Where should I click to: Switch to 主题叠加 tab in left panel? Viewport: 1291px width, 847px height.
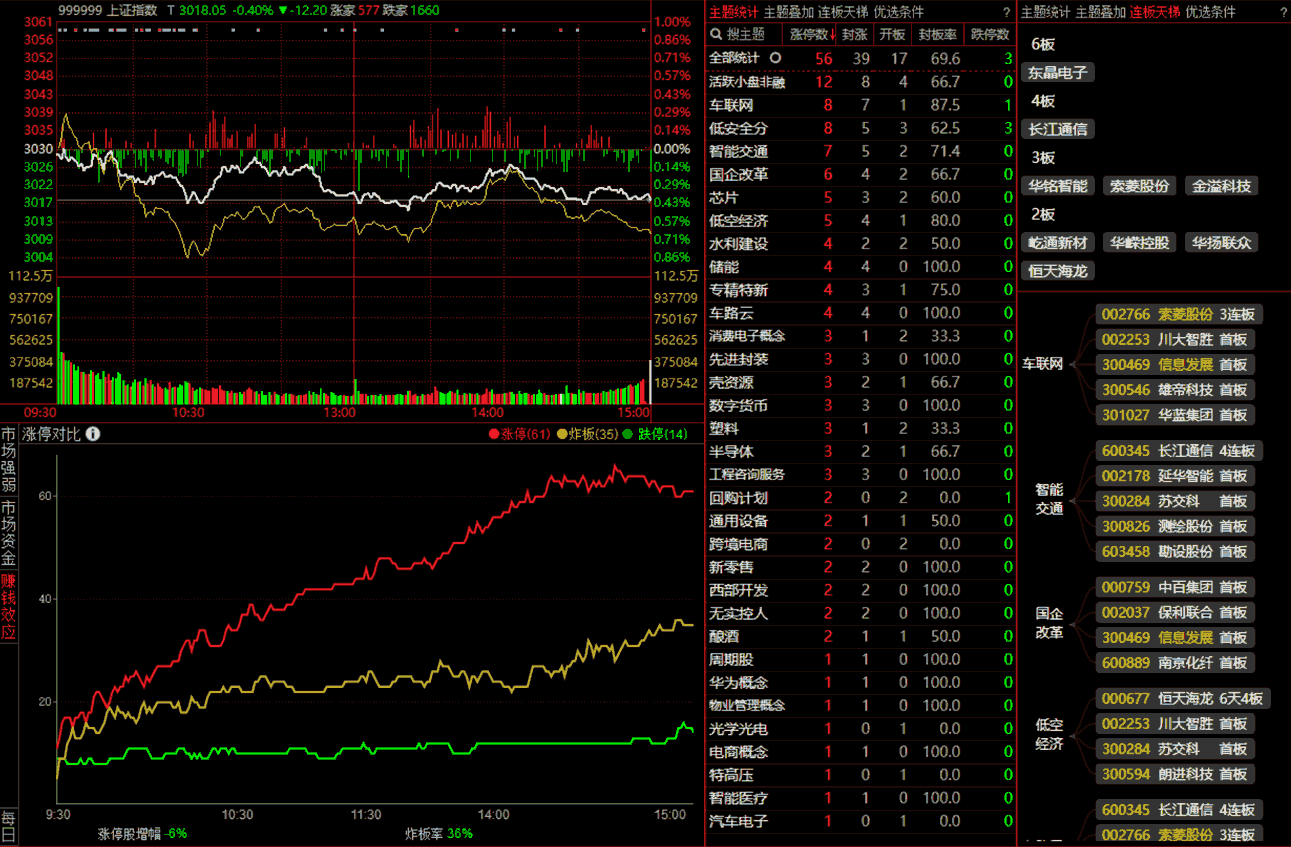pos(789,12)
